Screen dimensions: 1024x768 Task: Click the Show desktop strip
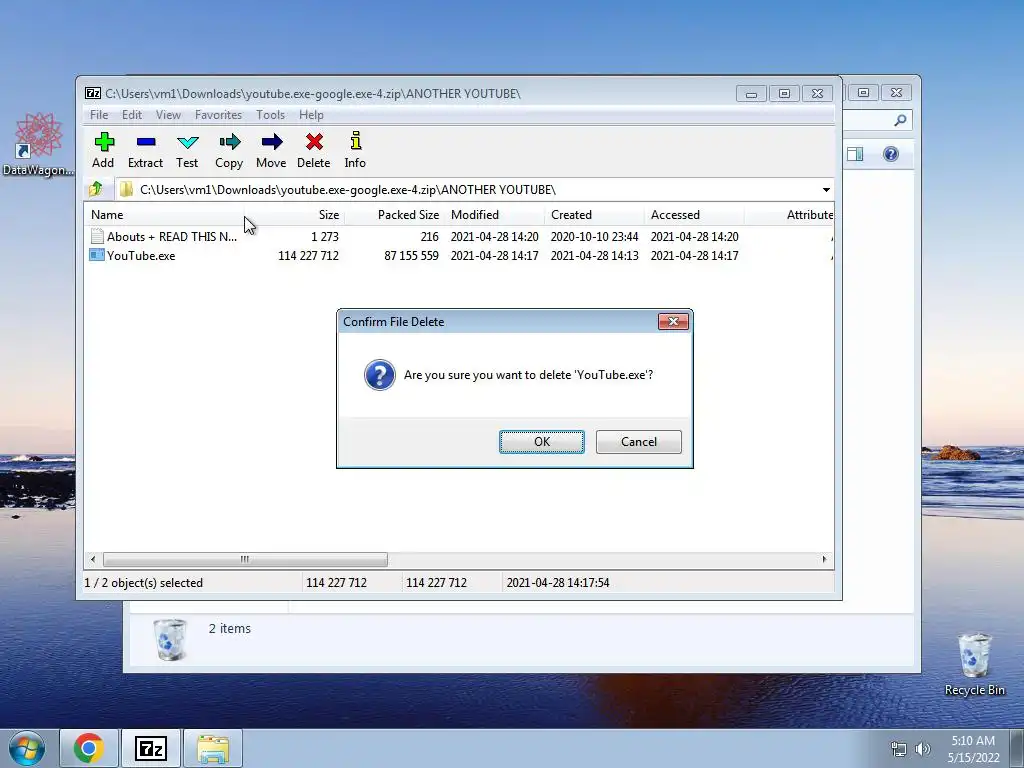click(x=1017, y=748)
